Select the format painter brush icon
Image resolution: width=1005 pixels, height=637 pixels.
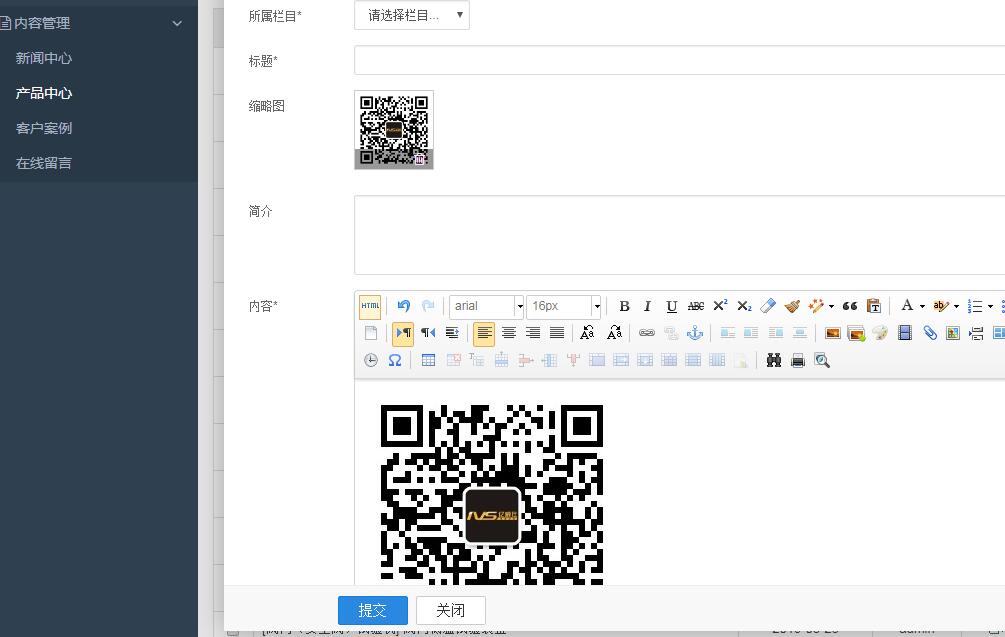(792, 306)
